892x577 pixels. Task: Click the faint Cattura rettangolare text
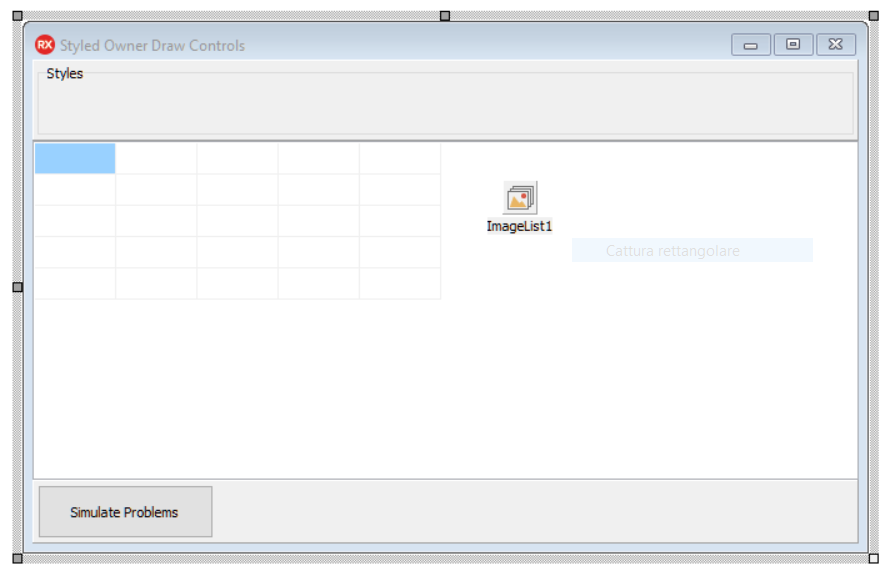click(x=672, y=251)
